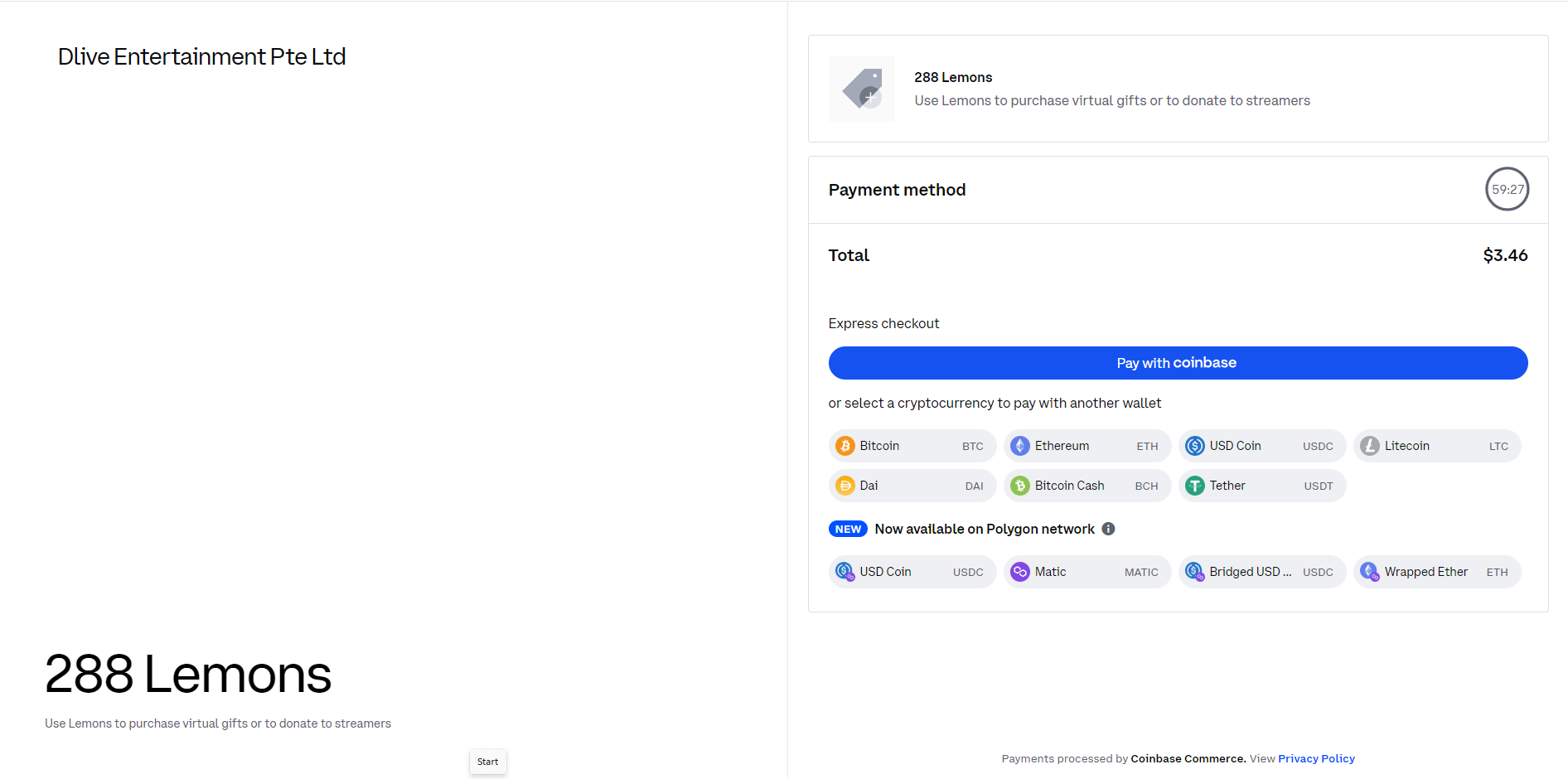Click the product tag thumbnail image
This screenshot has height=779, width=1568.
862,89
